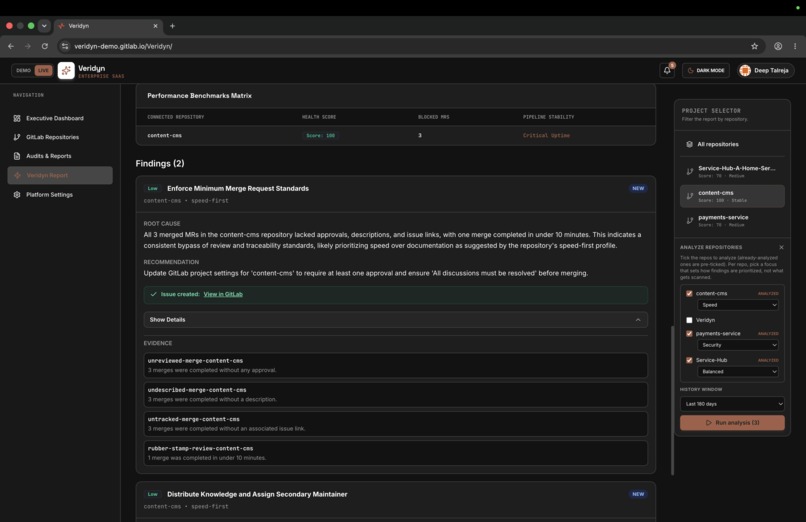Check the Veridyn repository checkbox

(689, 320)
